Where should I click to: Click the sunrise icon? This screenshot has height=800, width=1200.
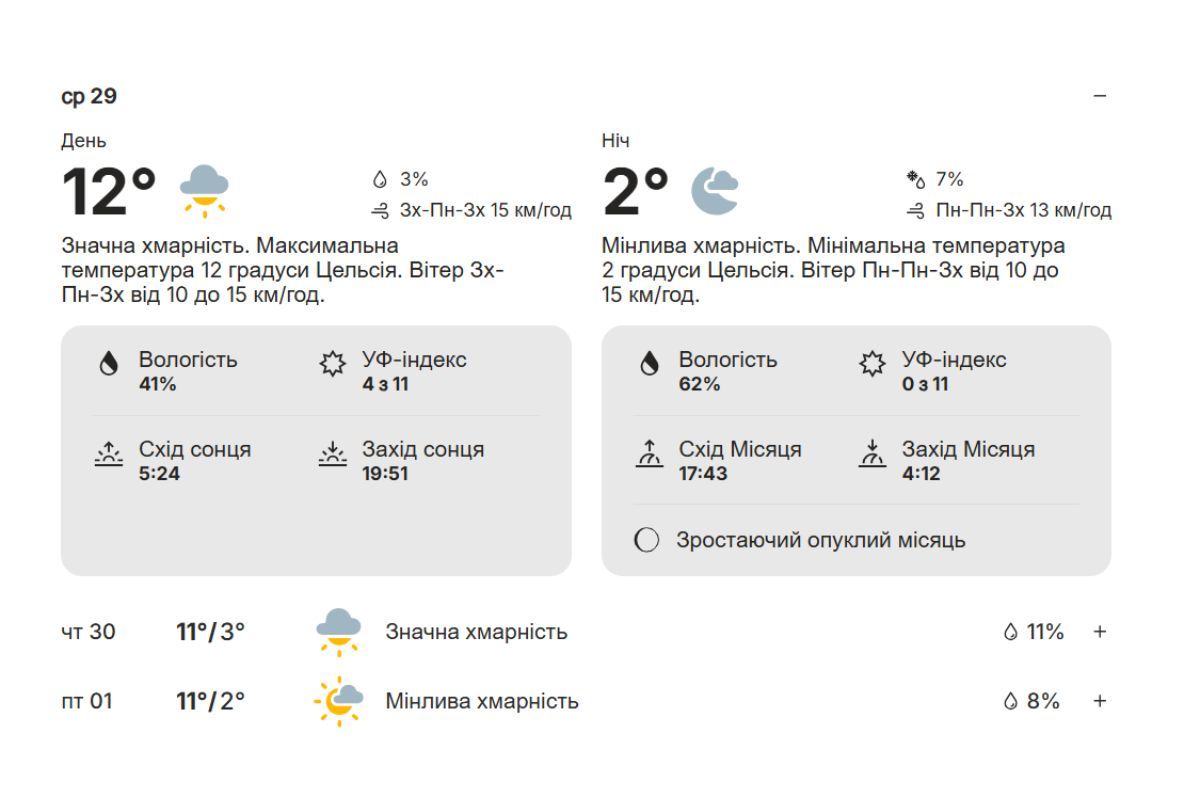108,455
